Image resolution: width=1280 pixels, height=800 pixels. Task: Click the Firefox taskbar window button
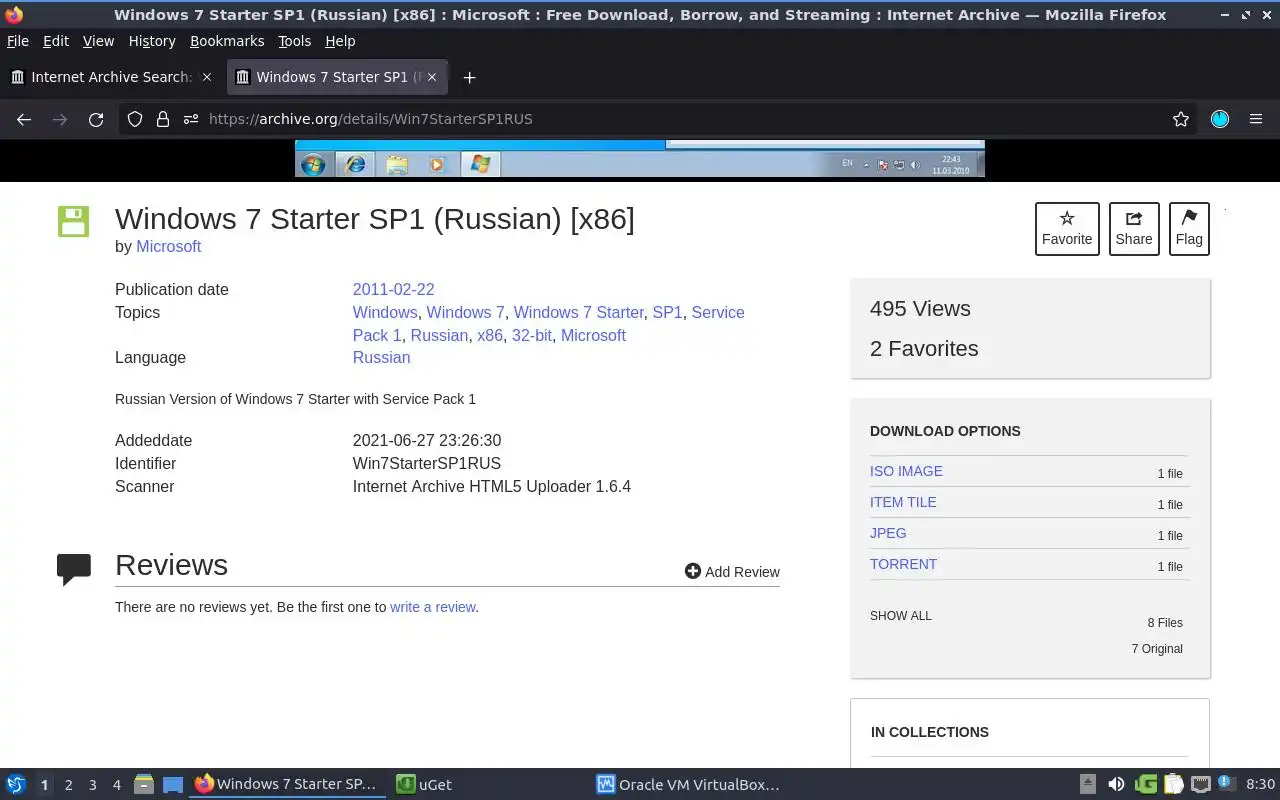pyautogui.click(x=286, y=784)
